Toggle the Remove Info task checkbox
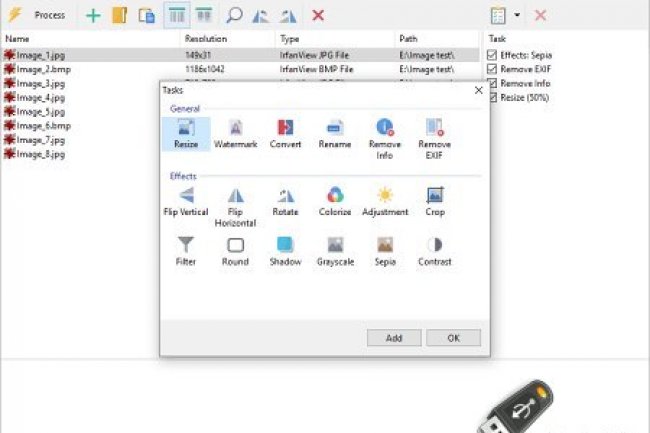This screenshot has width=650, height=433. tap(492, 83)
